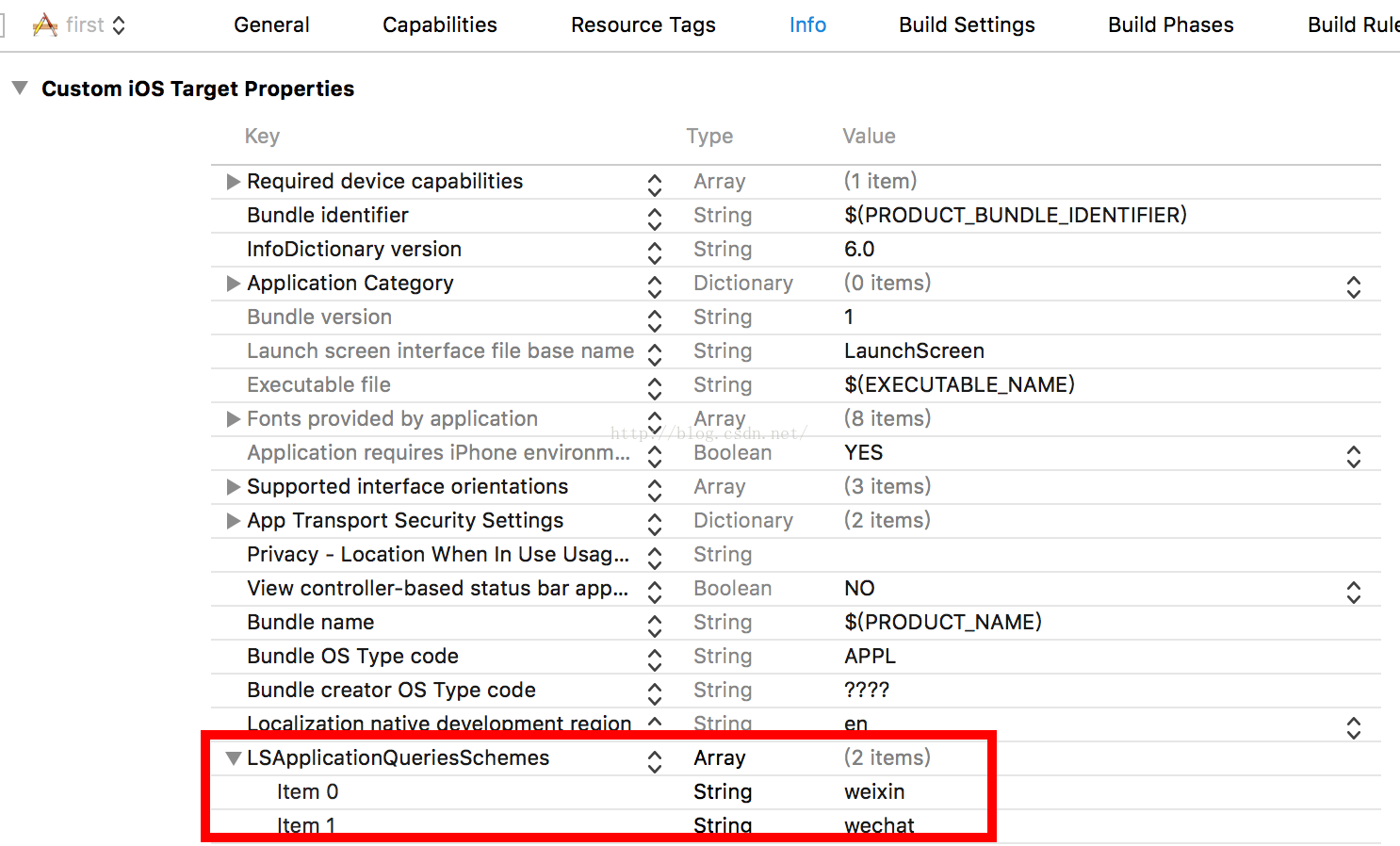Expand the Application Category row
The image size is (1400, 846).
[x=234, y=284]
